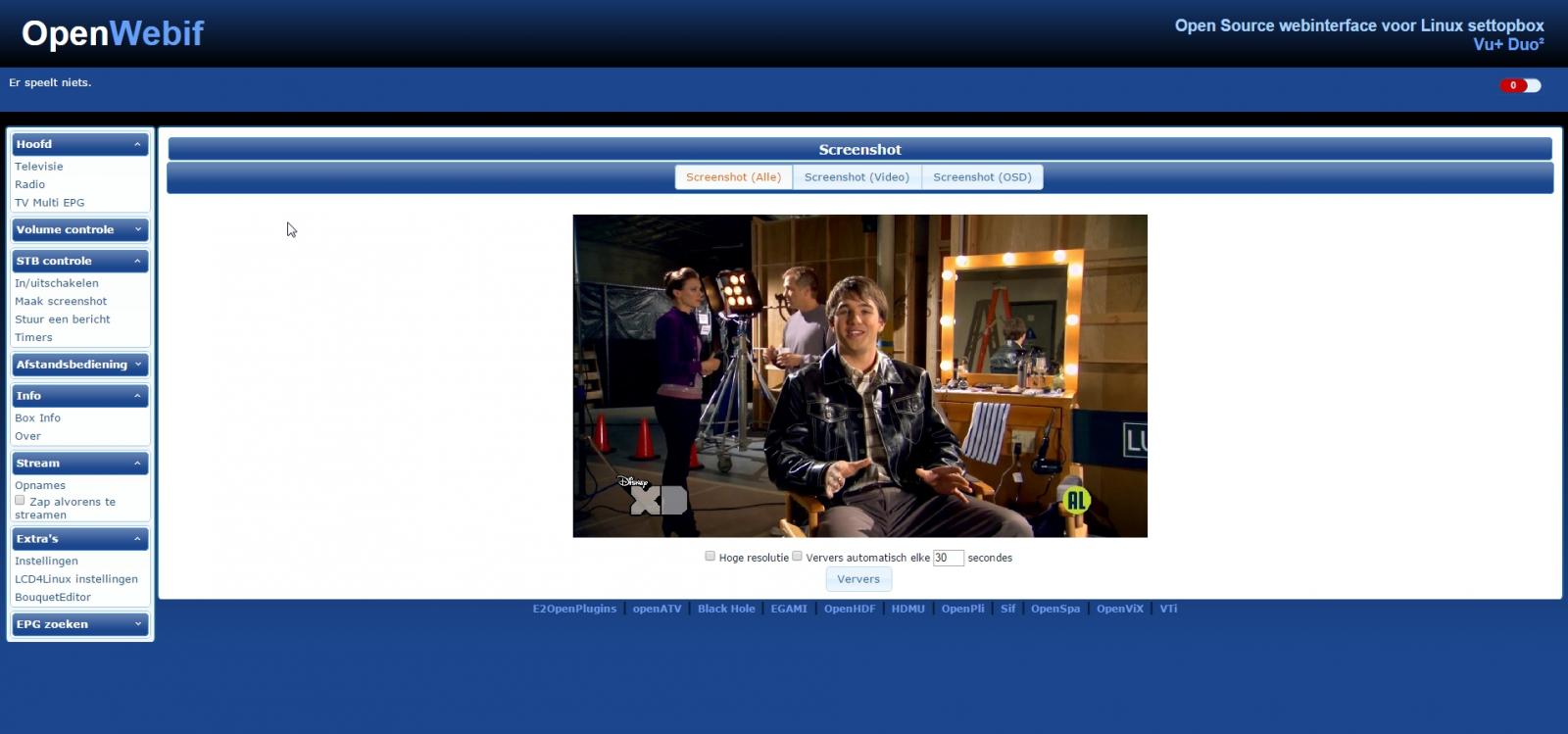1568x734 pixels.
Task: Select the Screenshot (Alle) tab
Action: (733, 177)
